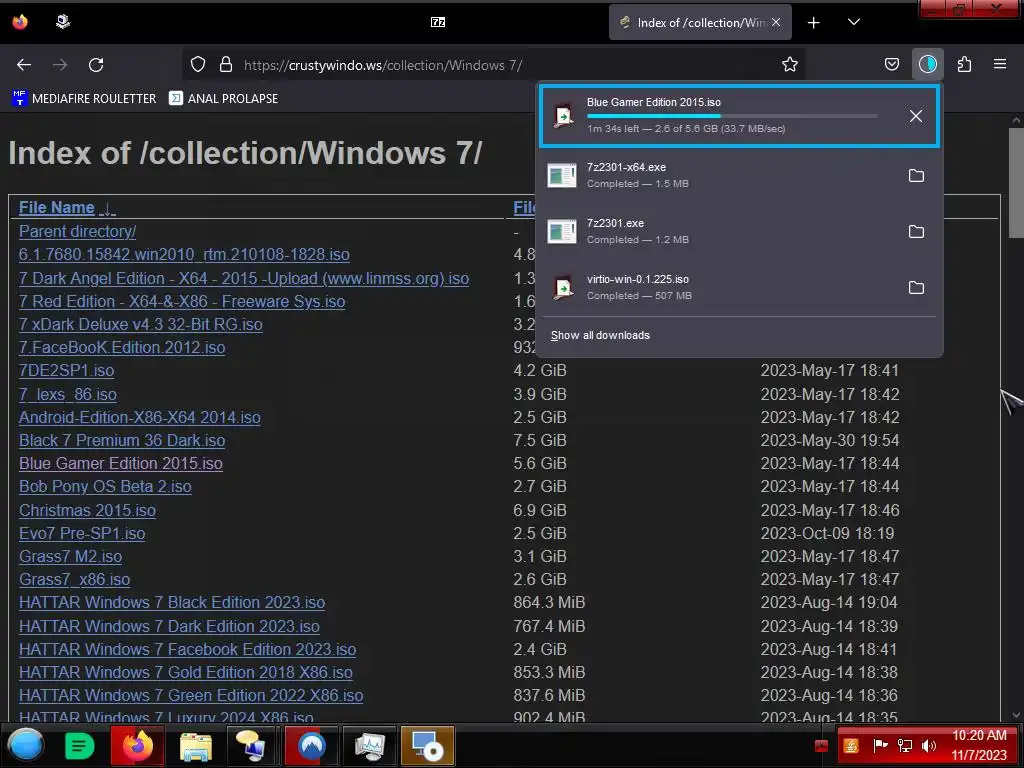
Task: Open the Save to Pocket icon
Action: tap(891, 64)
